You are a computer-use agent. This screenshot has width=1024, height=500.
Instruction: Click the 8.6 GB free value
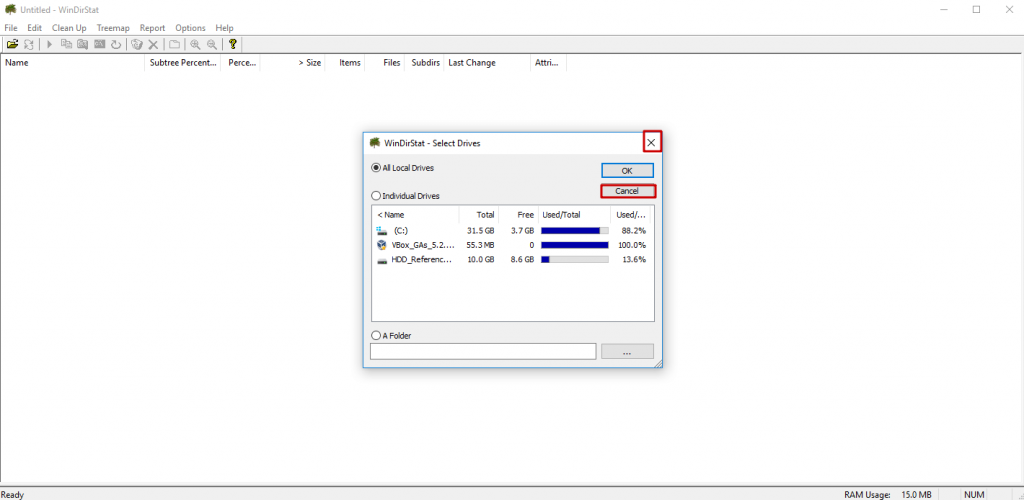[x=522, y=259]
